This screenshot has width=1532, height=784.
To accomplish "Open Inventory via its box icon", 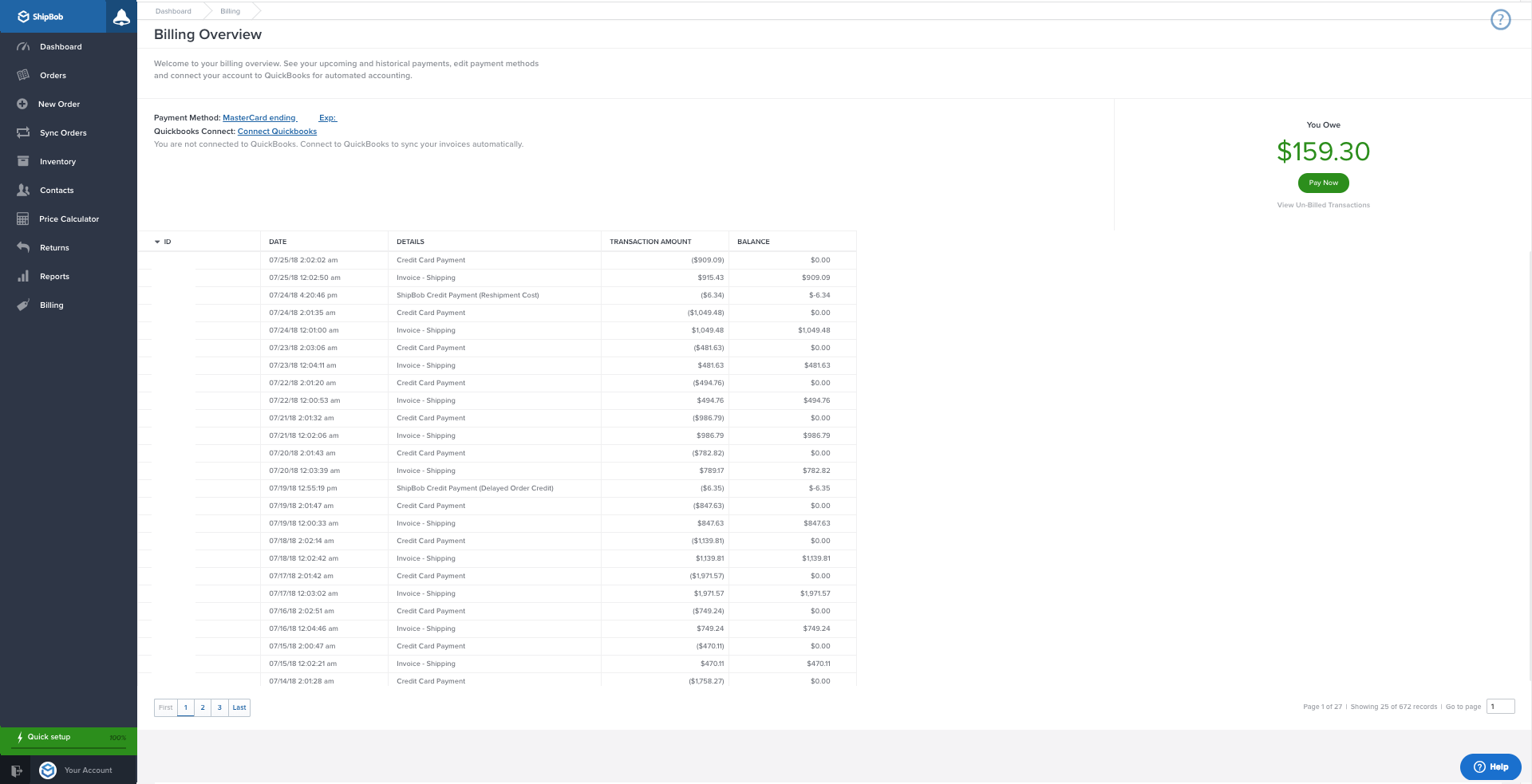I will tap(23, 162).
